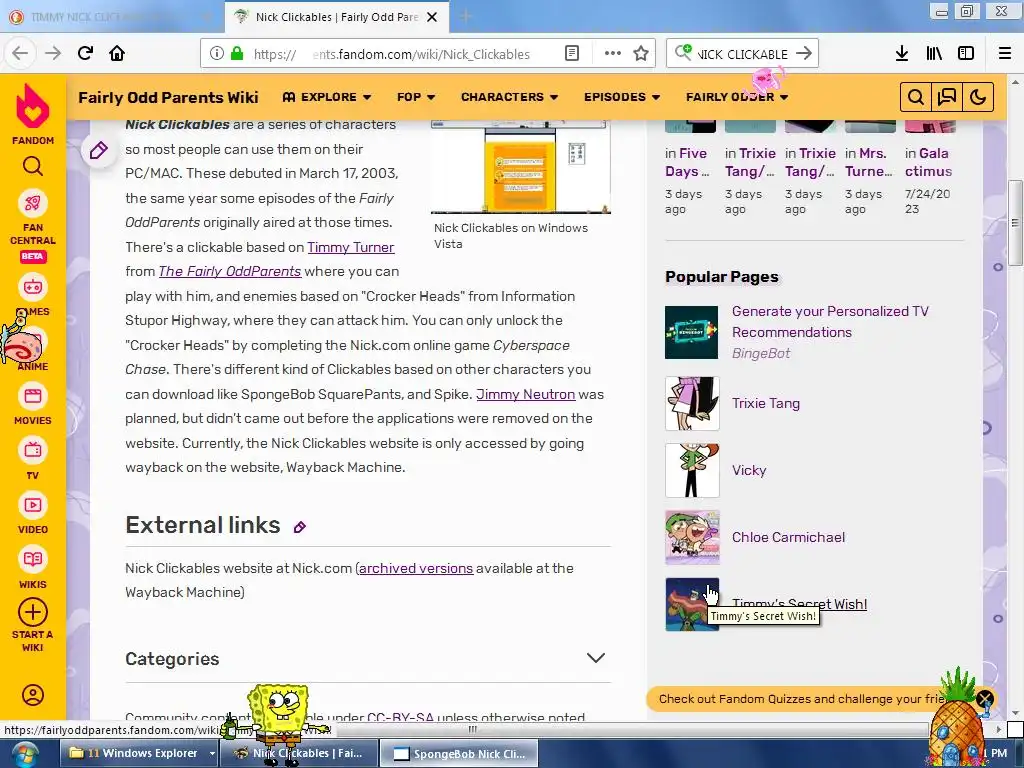
Task: Go back with the browser back arrow
Action: point(20,53)
